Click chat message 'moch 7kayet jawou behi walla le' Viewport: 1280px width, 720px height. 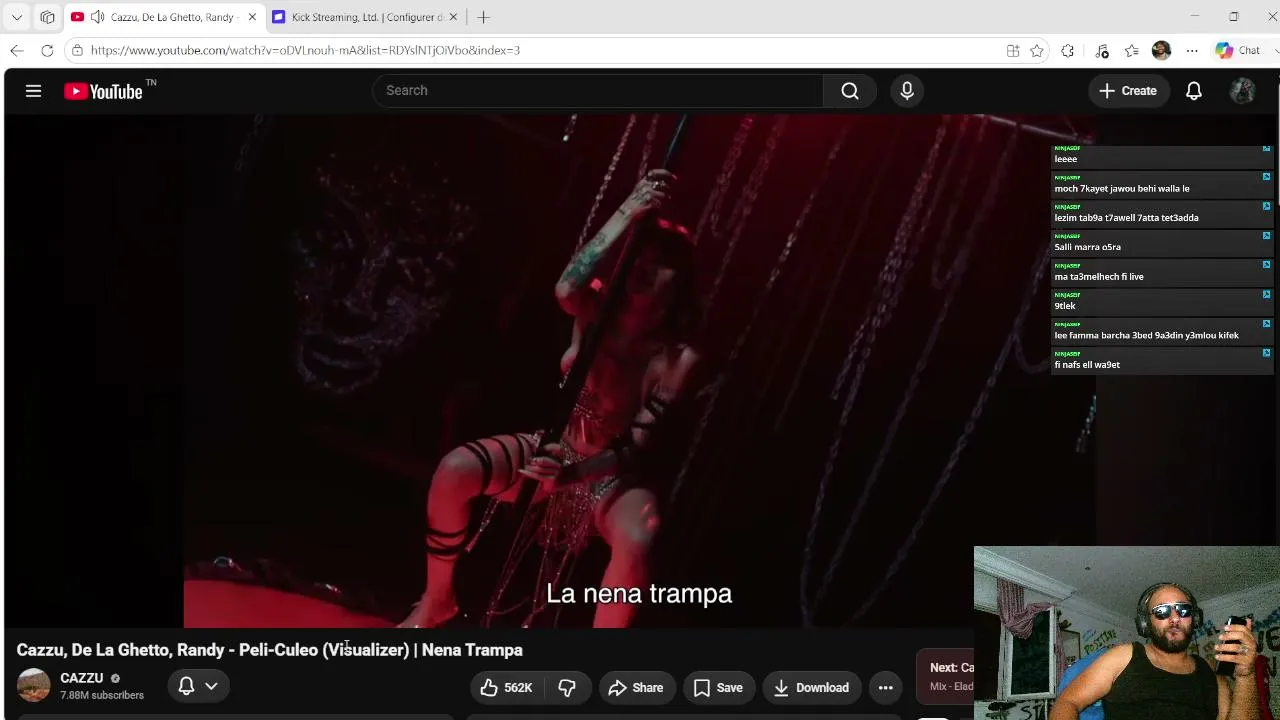coord(1122,188)
